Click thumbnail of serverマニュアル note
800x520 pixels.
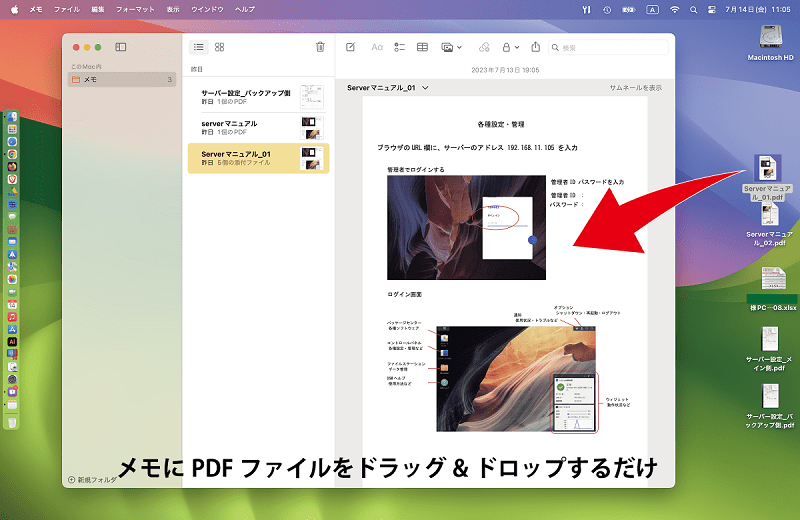[312, 128]
